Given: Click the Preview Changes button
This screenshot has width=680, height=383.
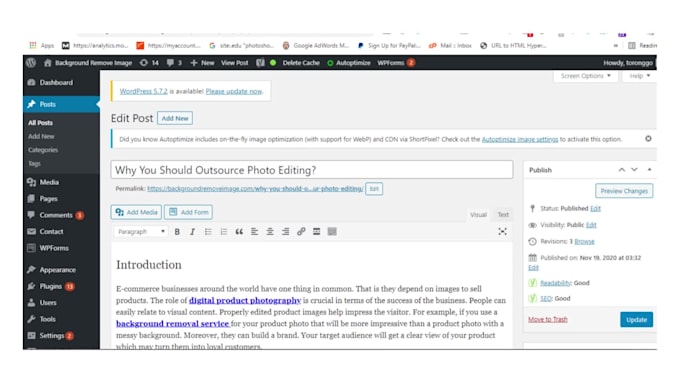Looking at the screenshot, I should coord(624,191).
